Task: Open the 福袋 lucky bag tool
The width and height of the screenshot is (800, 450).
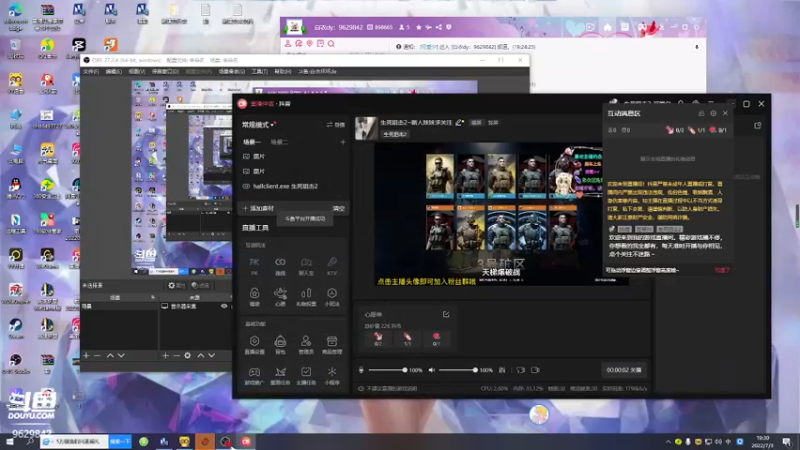Action: click(254, 297)
